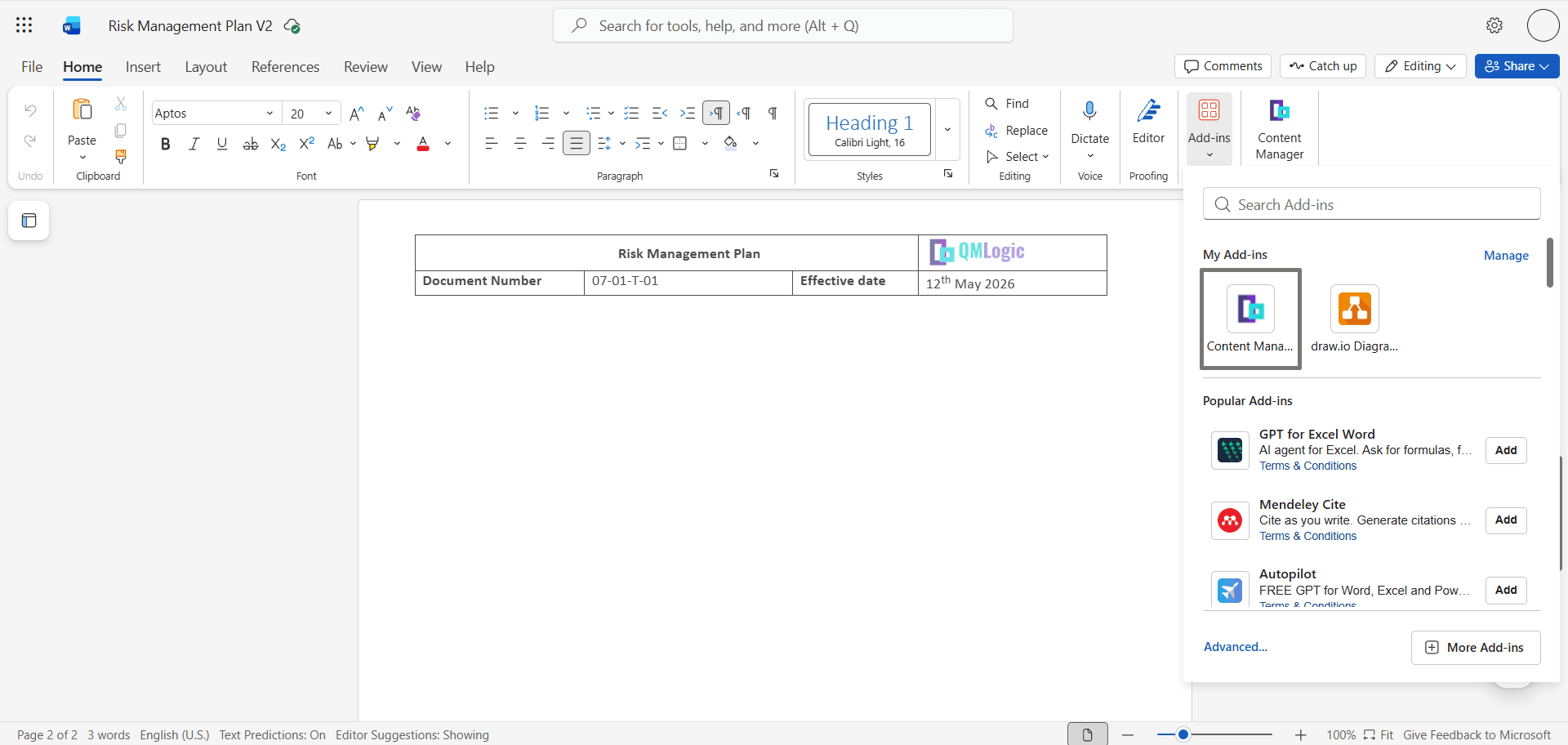Toggle right-to-left text direction
The height and width of the screenshot is (745, 1568).
point(745,114)
